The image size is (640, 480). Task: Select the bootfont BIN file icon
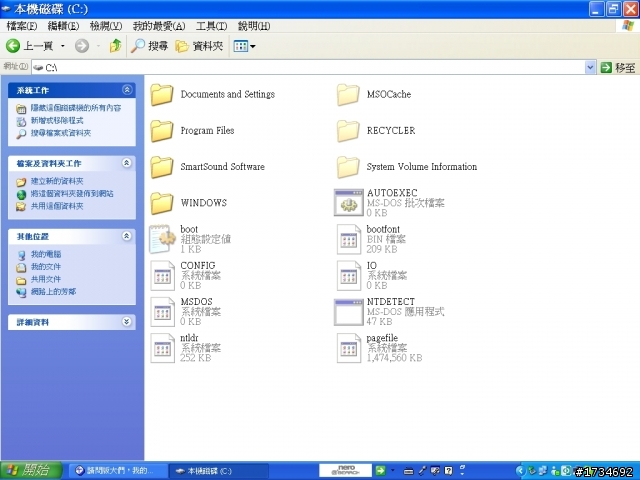coord(349,239)
